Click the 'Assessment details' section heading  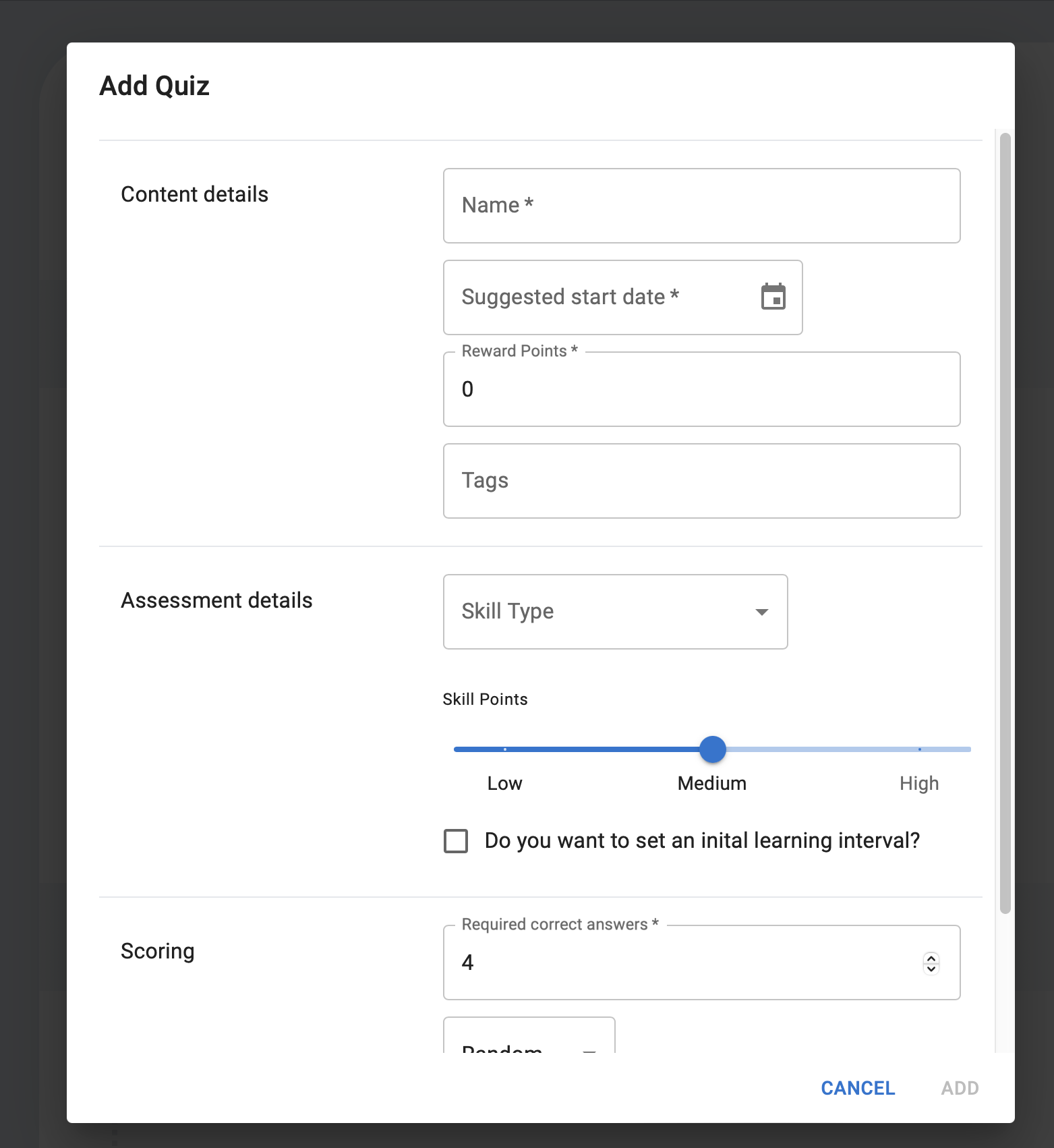click(216, 600)
